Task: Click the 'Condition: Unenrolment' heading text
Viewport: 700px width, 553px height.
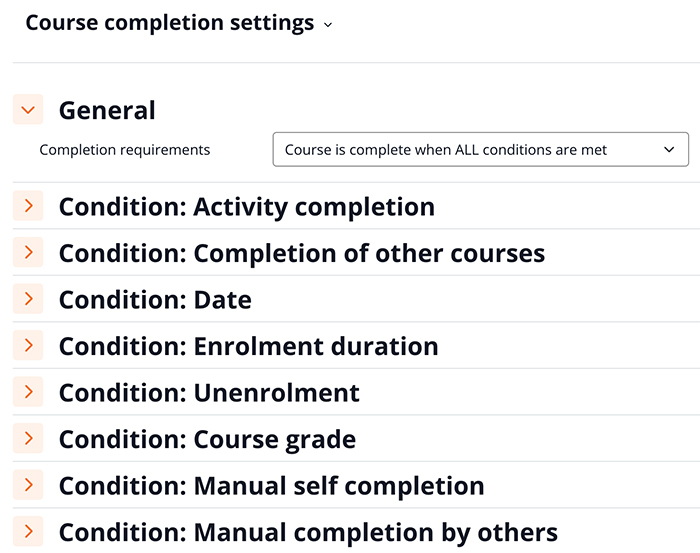Action: [209, 393]
